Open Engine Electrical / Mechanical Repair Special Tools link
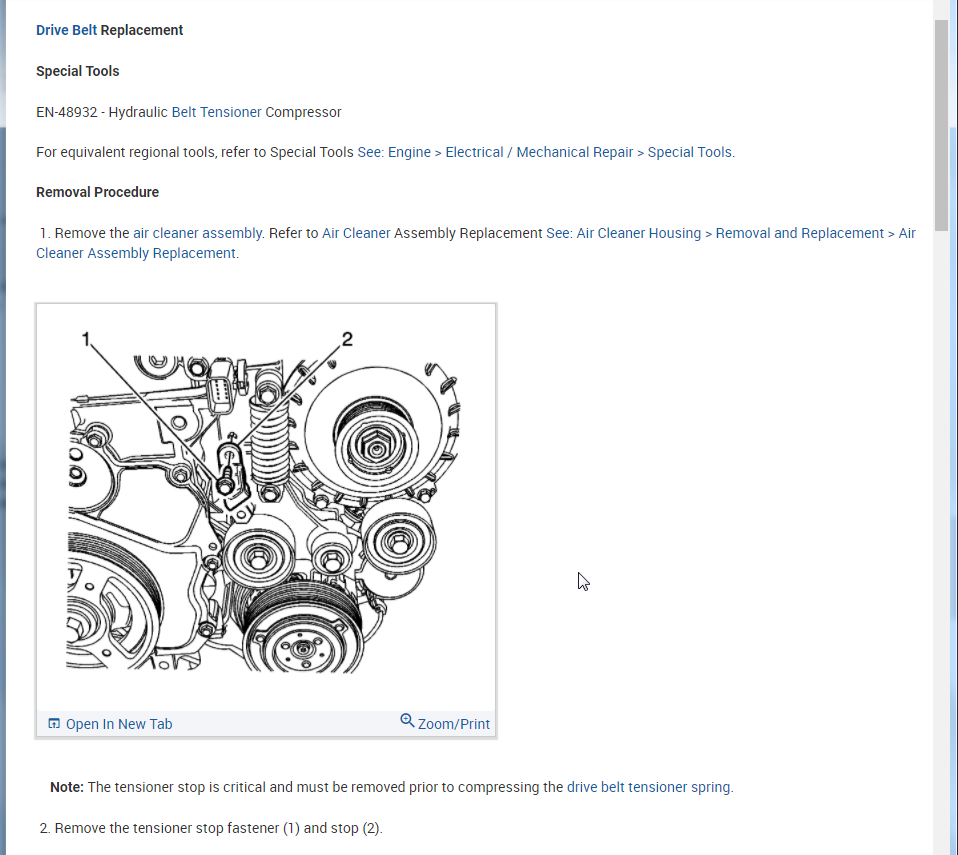Image resolution: width=958 pixels, height=855 pixels. [546, 152]
